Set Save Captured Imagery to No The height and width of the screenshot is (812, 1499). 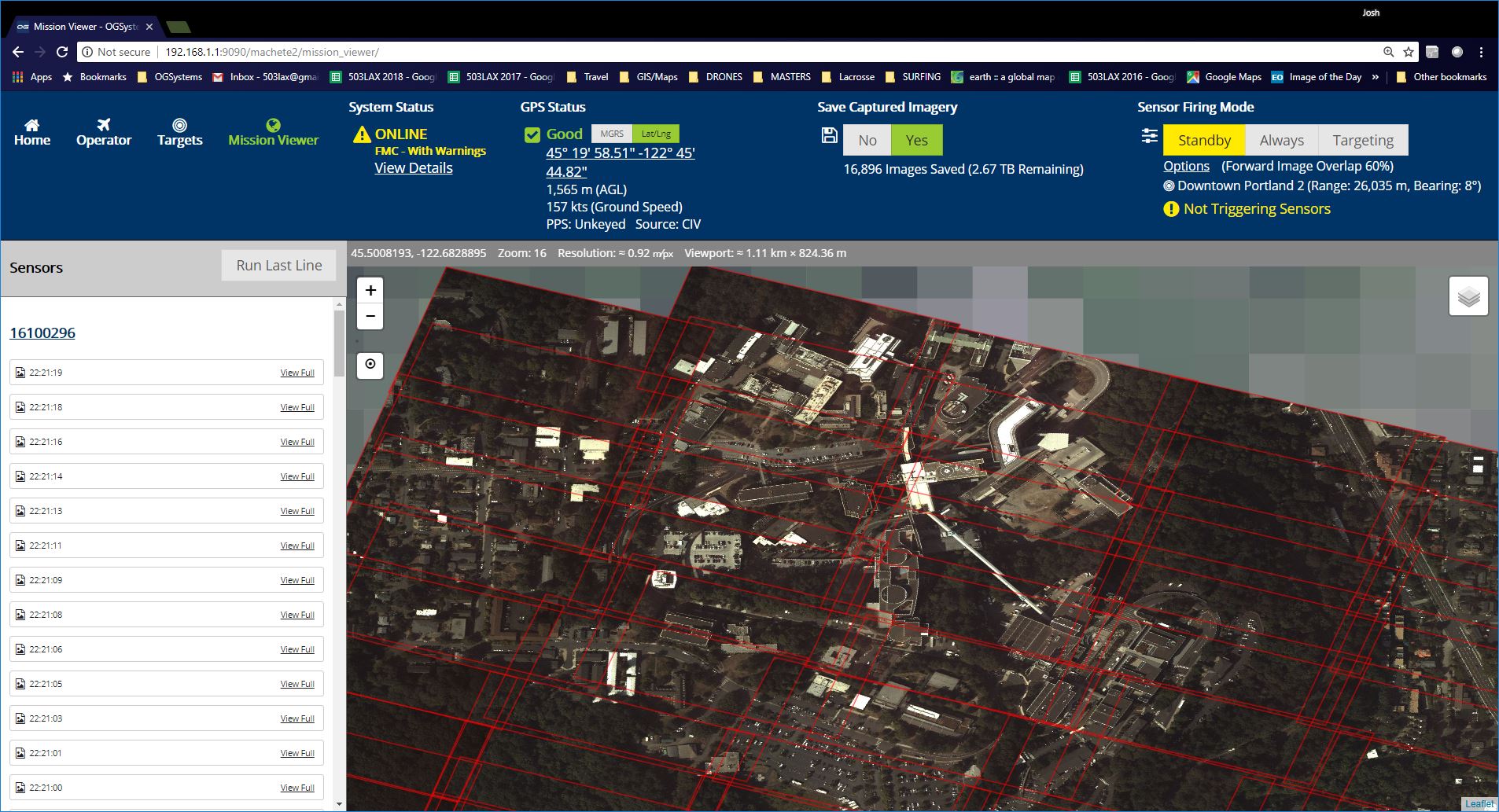[x=867, y=140]
